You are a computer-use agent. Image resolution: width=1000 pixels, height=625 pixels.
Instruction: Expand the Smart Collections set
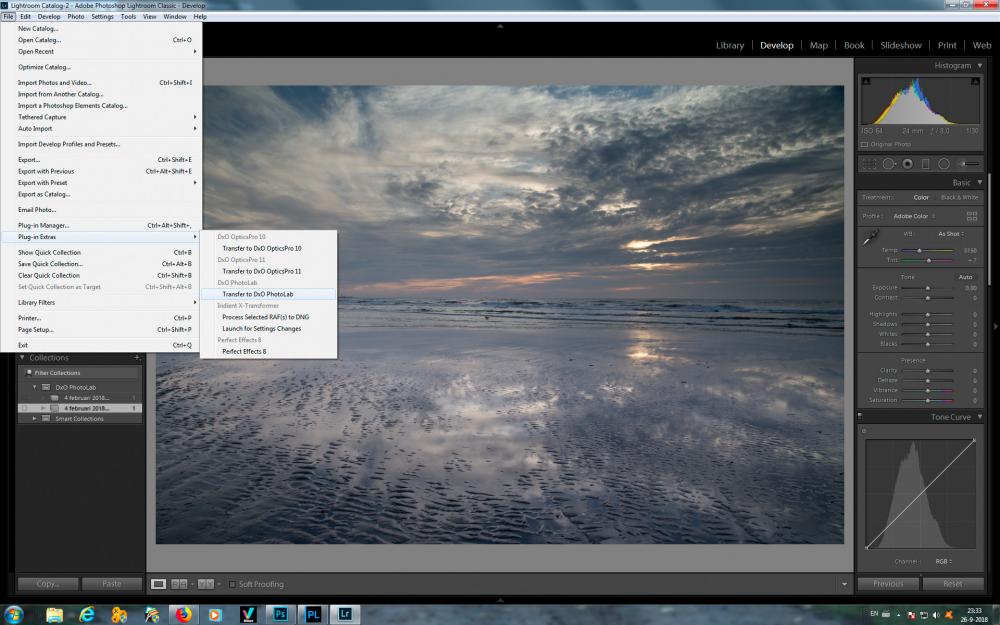(x=34, y=419)
